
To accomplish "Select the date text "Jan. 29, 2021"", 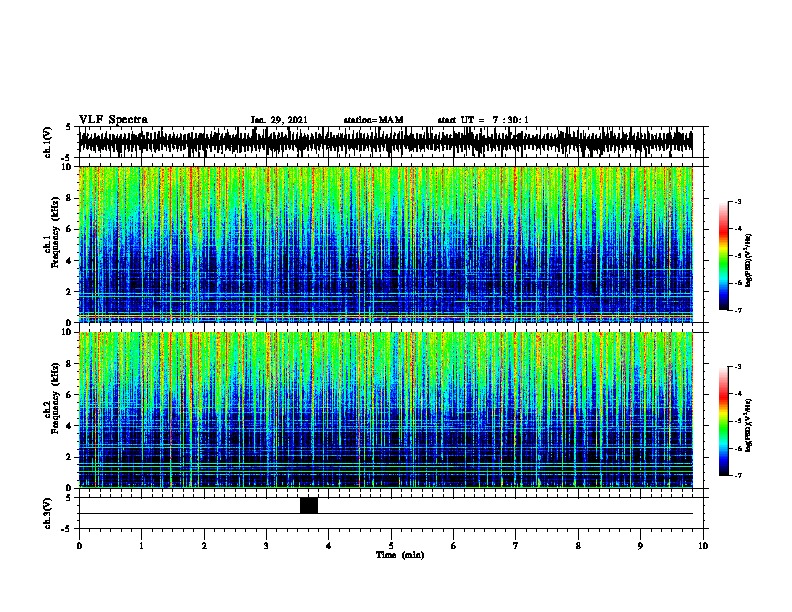I will tap(279, 120).
